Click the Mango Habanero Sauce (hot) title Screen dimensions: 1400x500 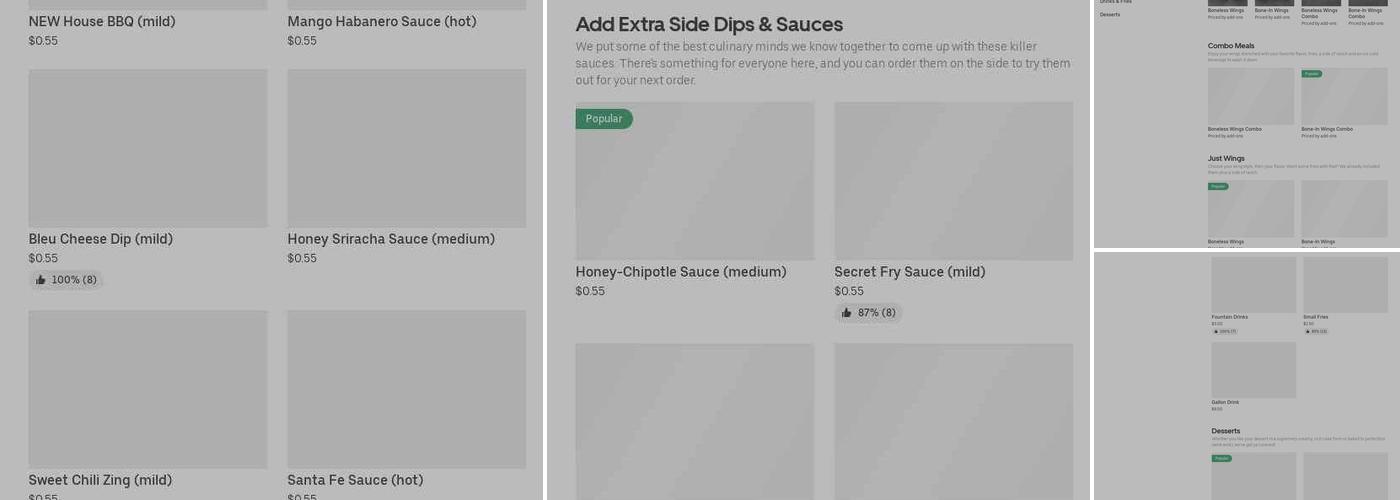pyautogui.click(x=382, y=21)
